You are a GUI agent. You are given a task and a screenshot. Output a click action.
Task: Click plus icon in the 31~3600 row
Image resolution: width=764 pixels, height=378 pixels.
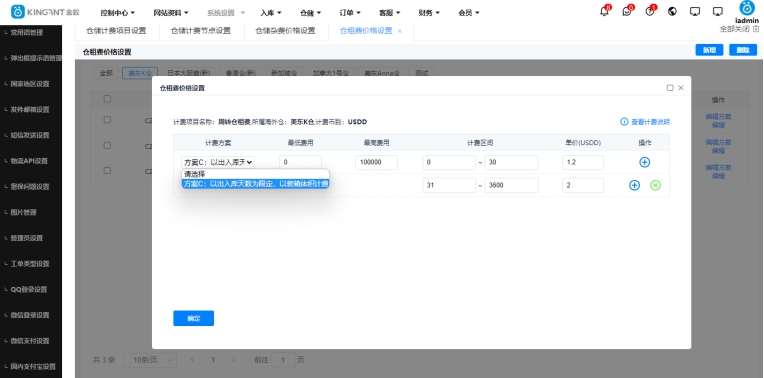click(634, 185)
